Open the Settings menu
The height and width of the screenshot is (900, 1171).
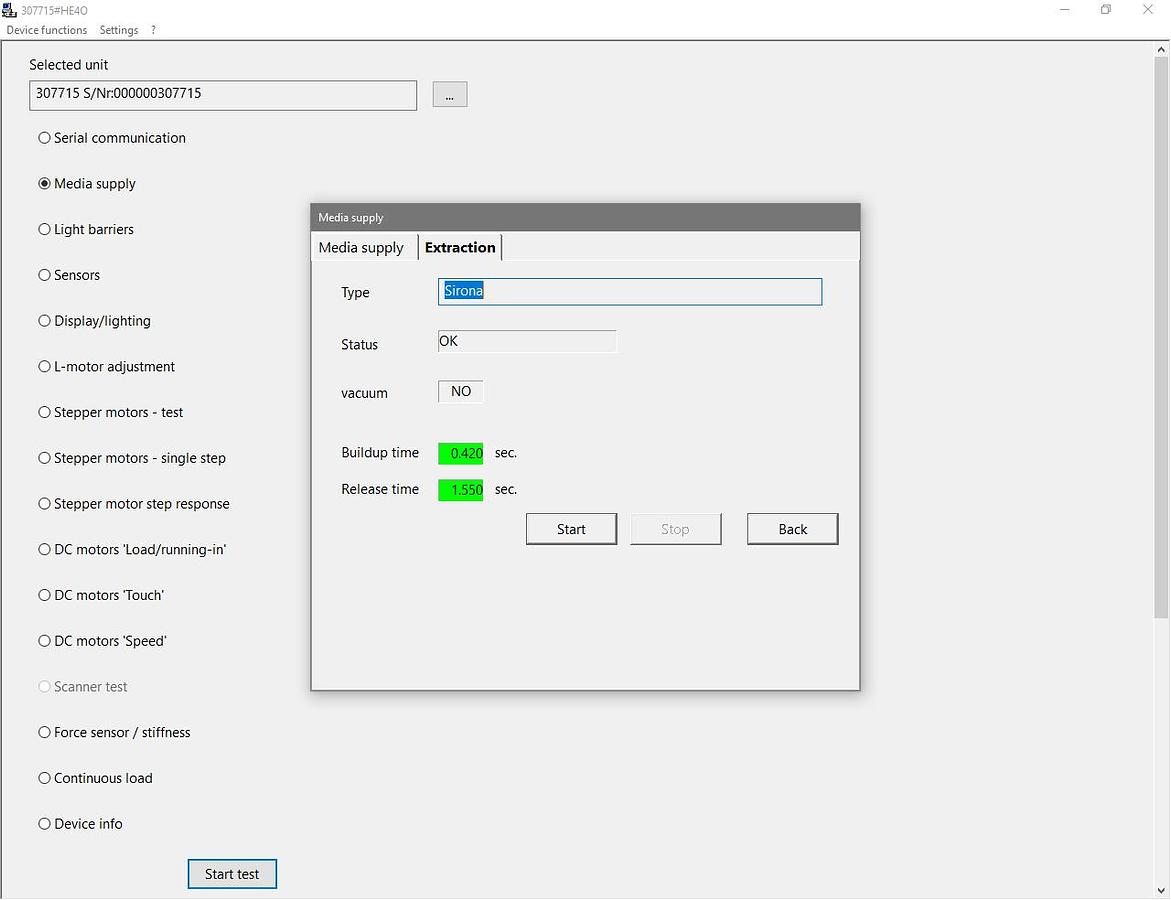point(119,30)
